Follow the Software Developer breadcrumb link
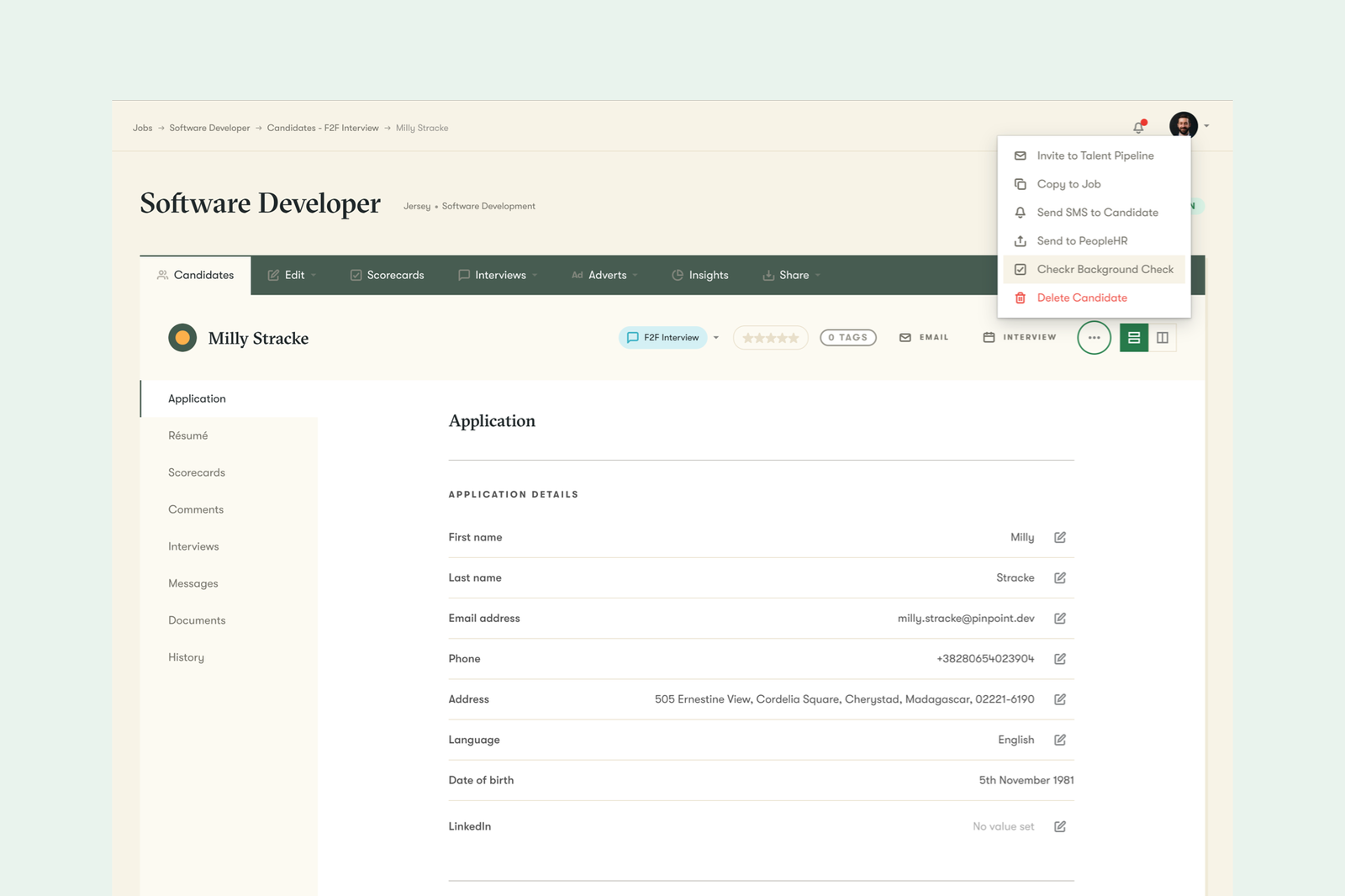The width and height of the screenshot is (1345, 896). (208, 127)
